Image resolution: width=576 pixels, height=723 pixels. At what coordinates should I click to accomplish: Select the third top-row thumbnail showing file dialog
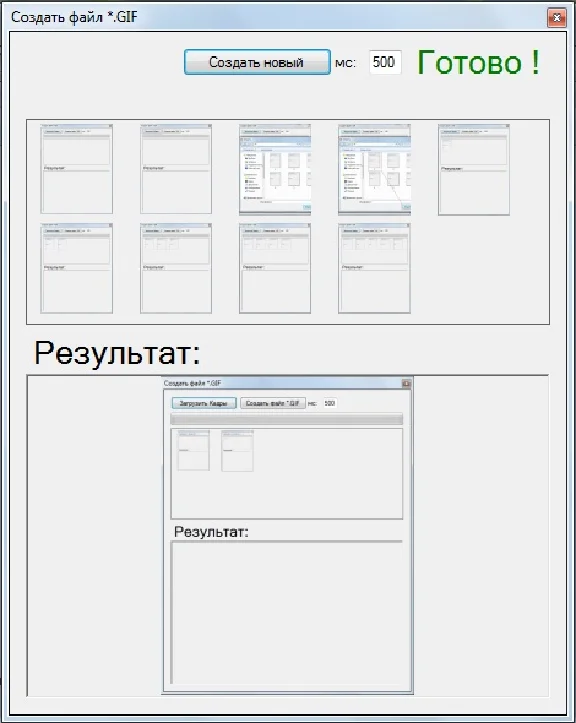coord(275,169)
